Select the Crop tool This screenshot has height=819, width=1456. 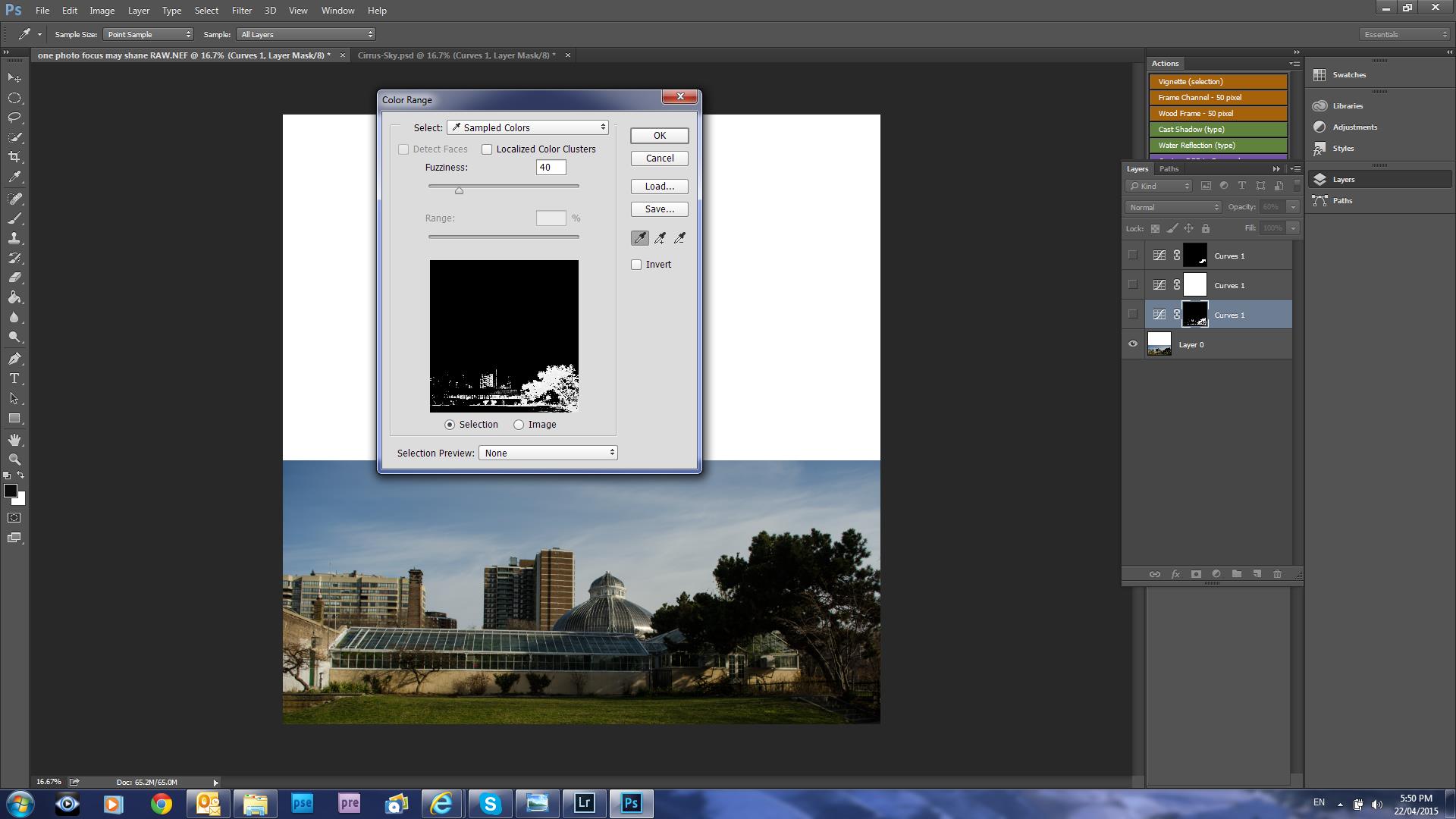pyautogui.click(x=14, y=157)
